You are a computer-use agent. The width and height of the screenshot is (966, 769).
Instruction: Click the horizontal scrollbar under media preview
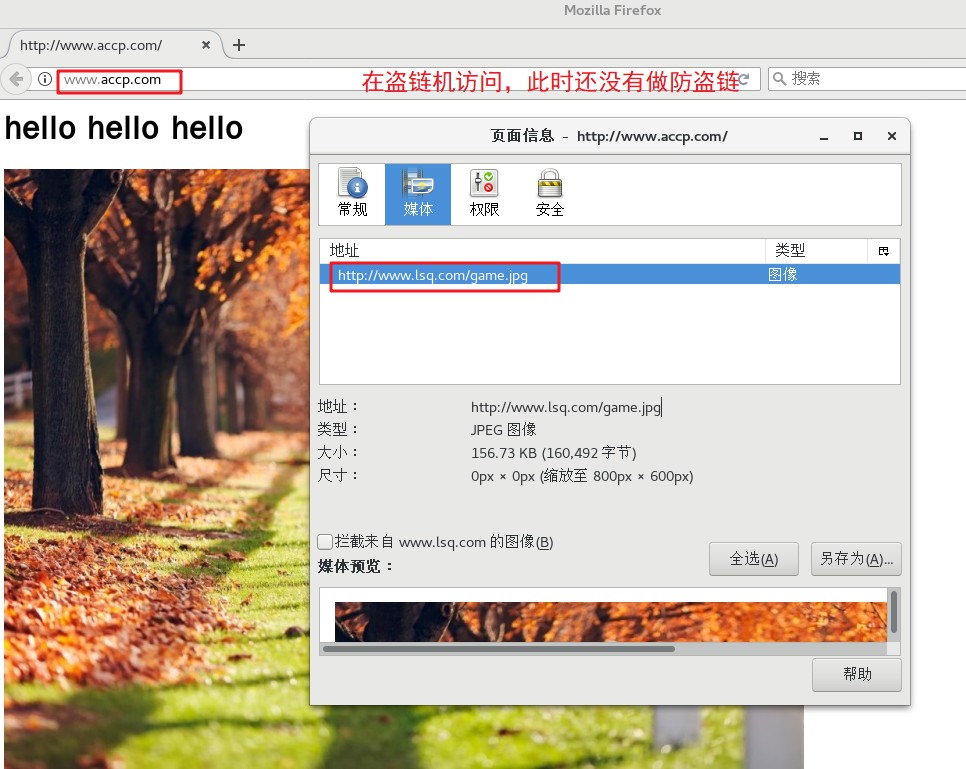(x=498, y=648)
